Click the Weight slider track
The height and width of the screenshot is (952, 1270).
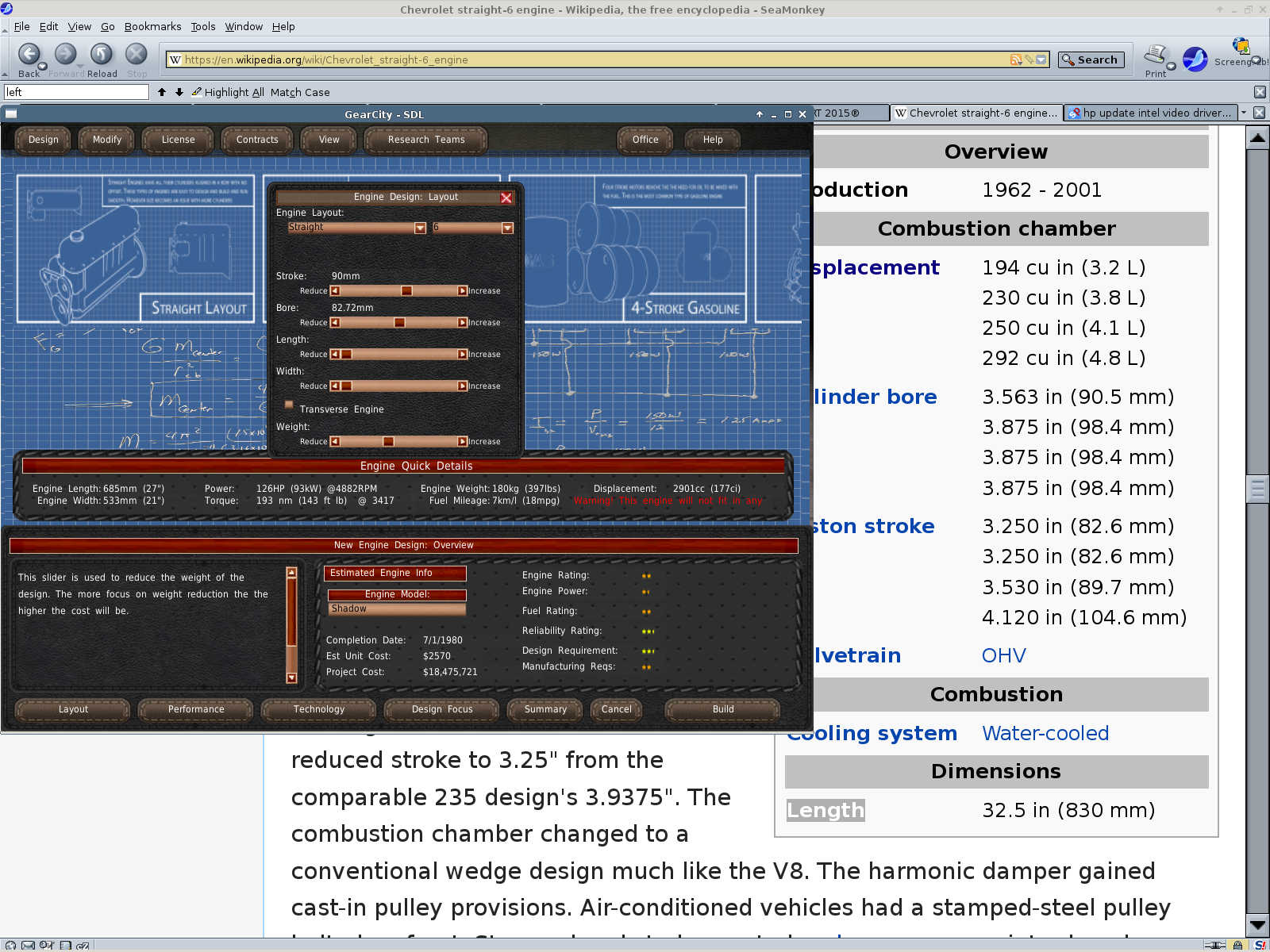398,442
